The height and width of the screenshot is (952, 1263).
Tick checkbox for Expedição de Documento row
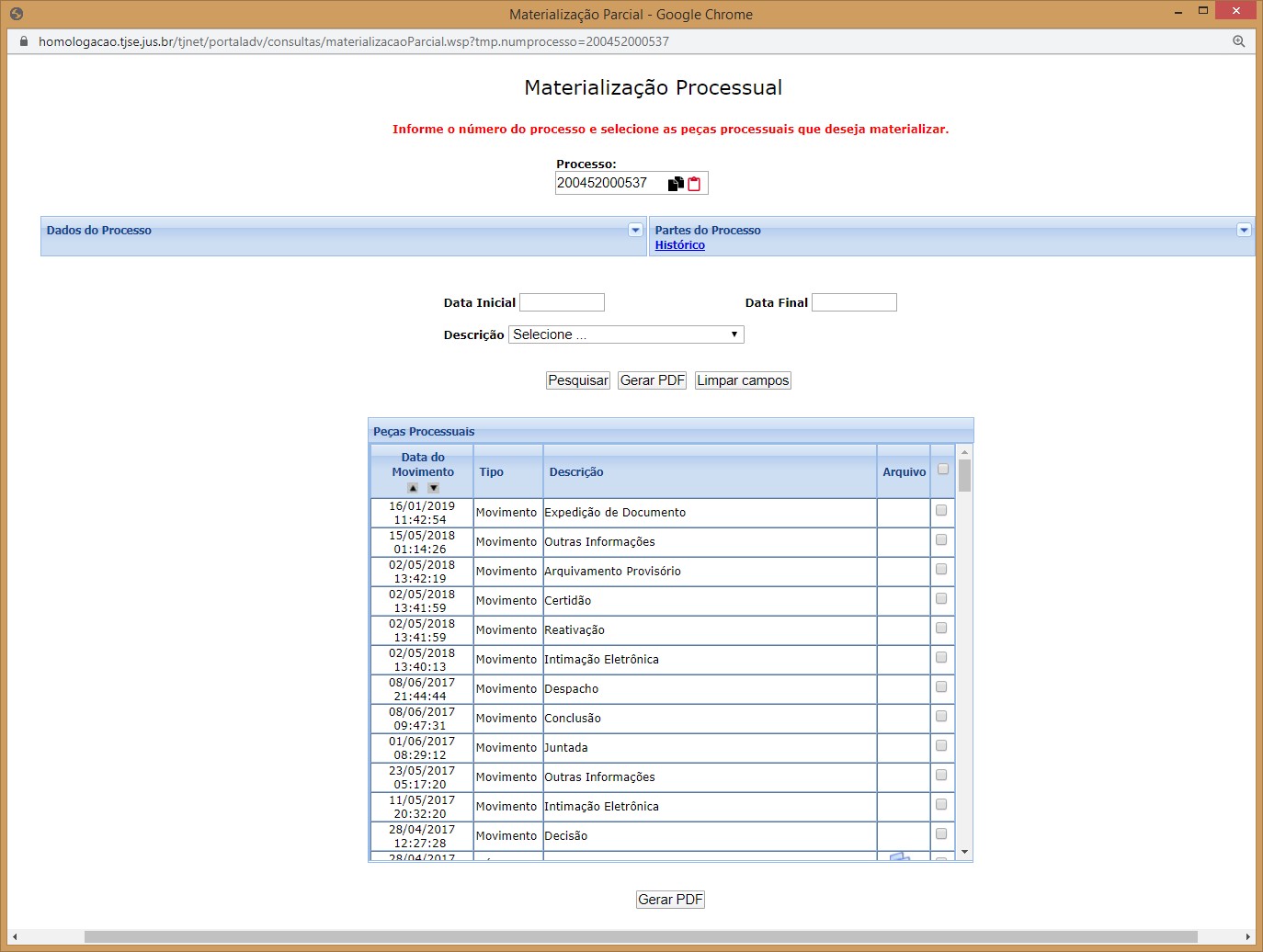click(x=941, y=511)
